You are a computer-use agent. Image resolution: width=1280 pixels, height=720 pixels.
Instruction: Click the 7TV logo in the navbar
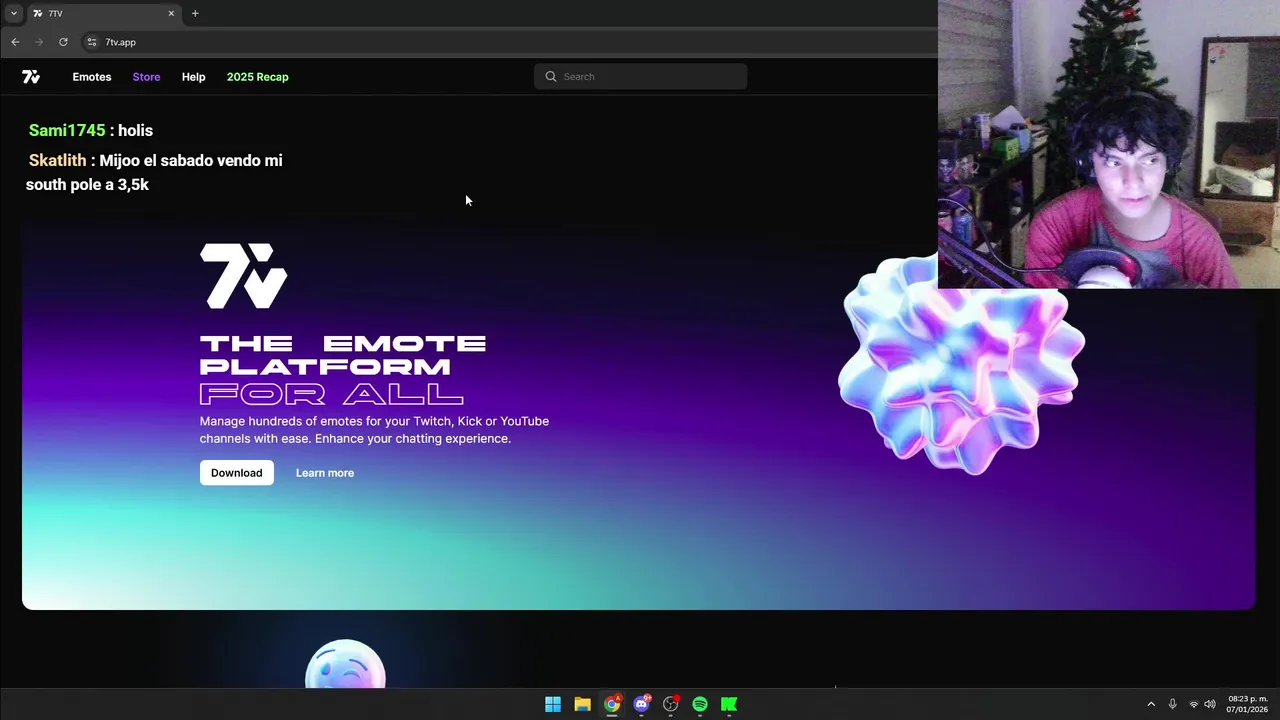coord(31,77)
